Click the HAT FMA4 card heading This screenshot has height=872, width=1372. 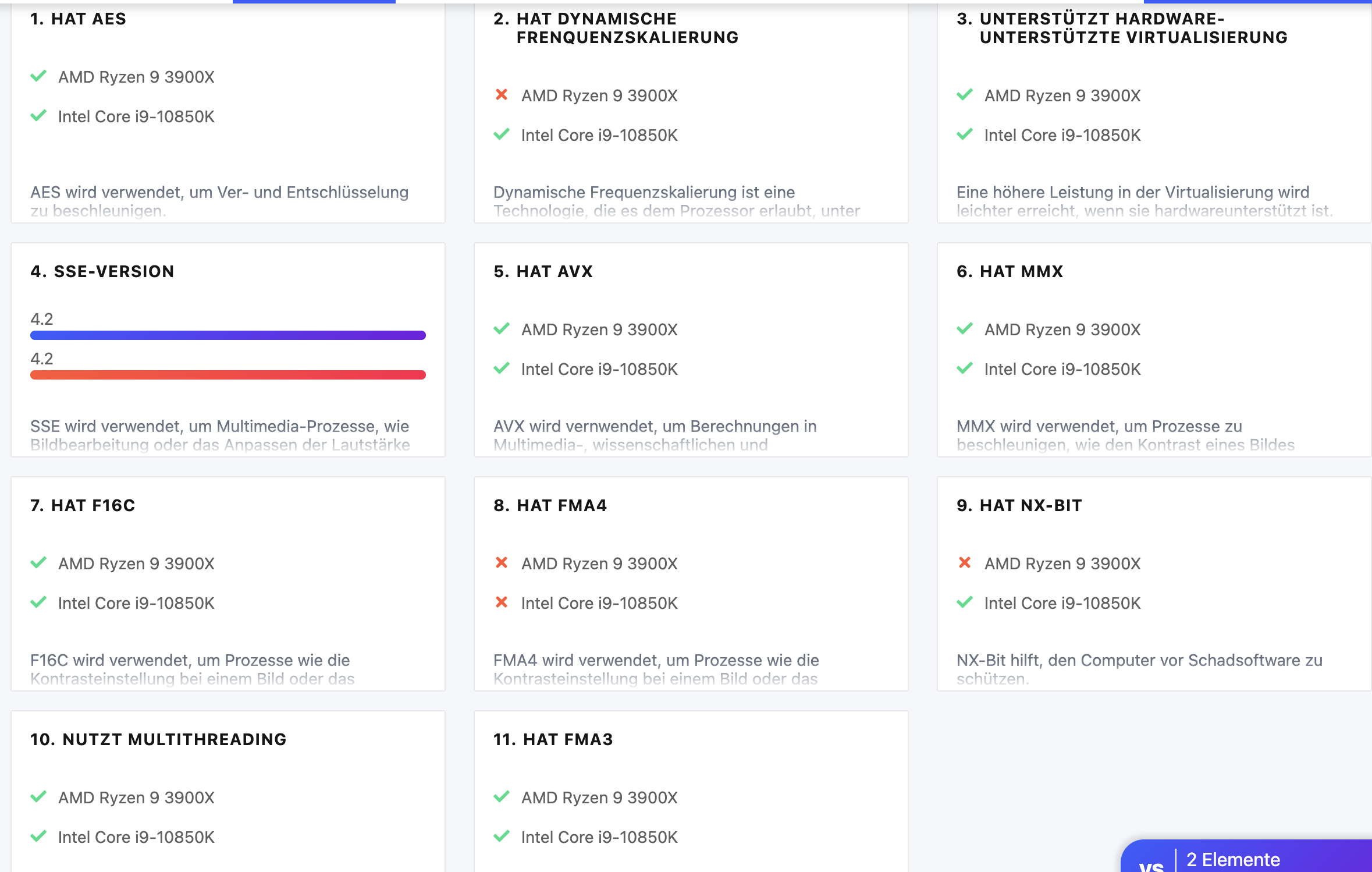pos(550,505)
